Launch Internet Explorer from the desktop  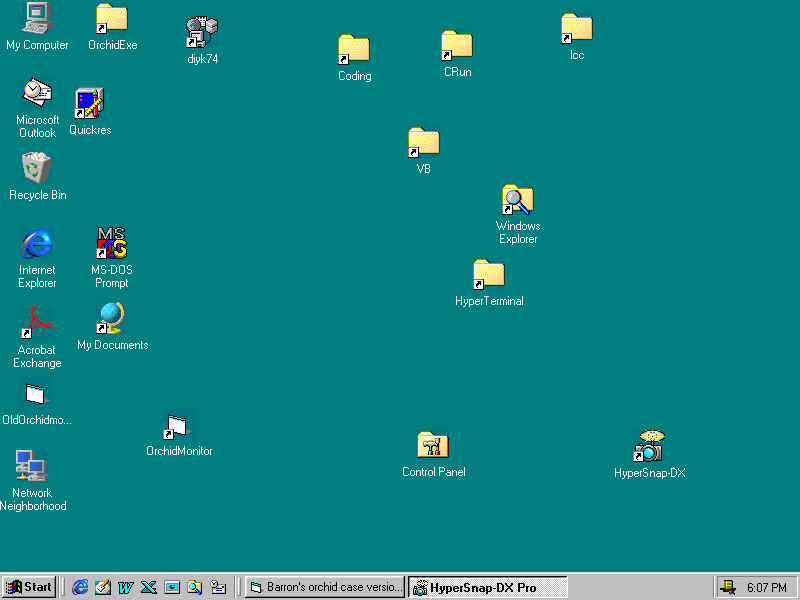click(x=37, y=243)
